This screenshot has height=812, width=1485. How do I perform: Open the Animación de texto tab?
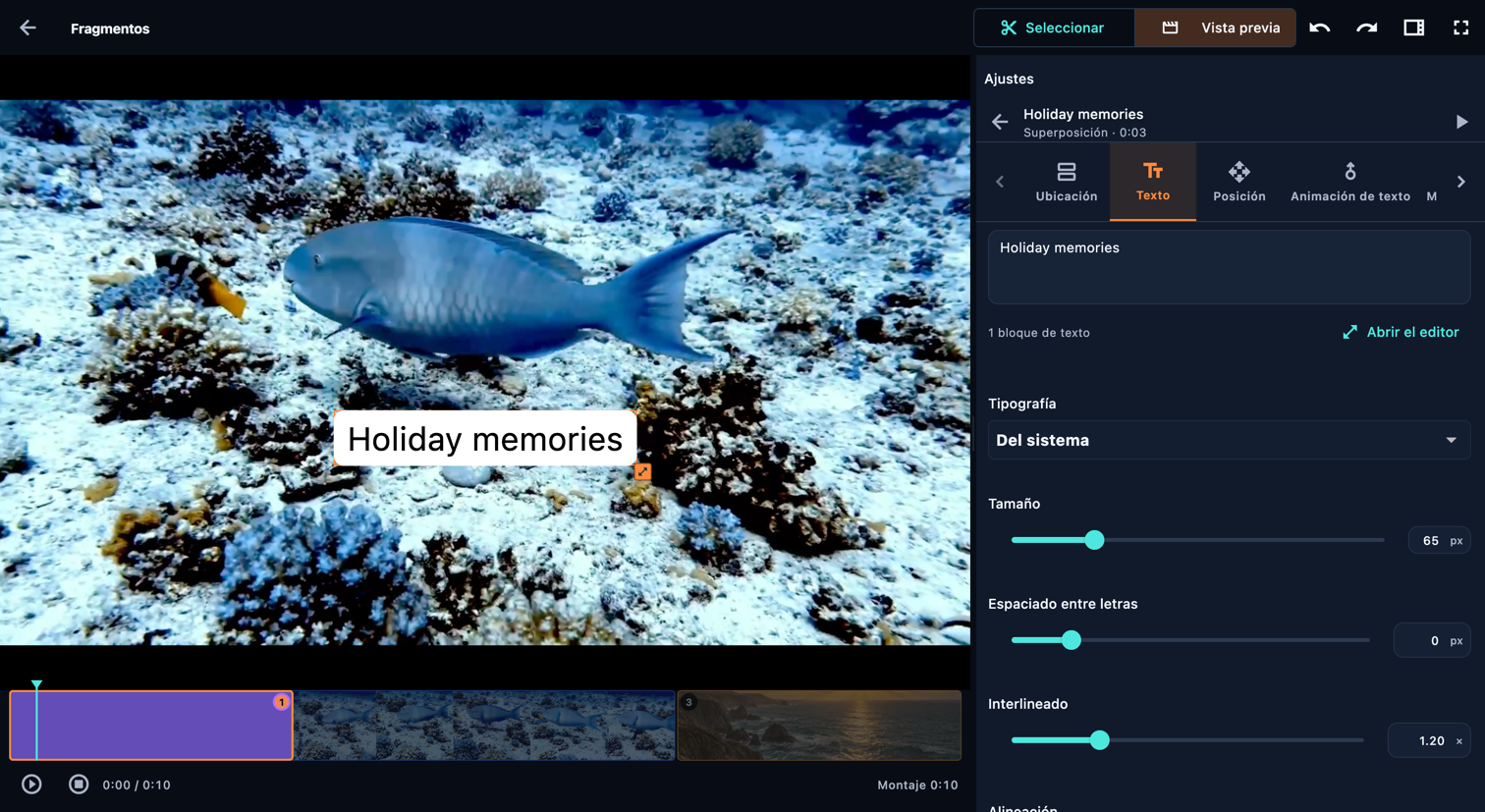point(1350,183)
